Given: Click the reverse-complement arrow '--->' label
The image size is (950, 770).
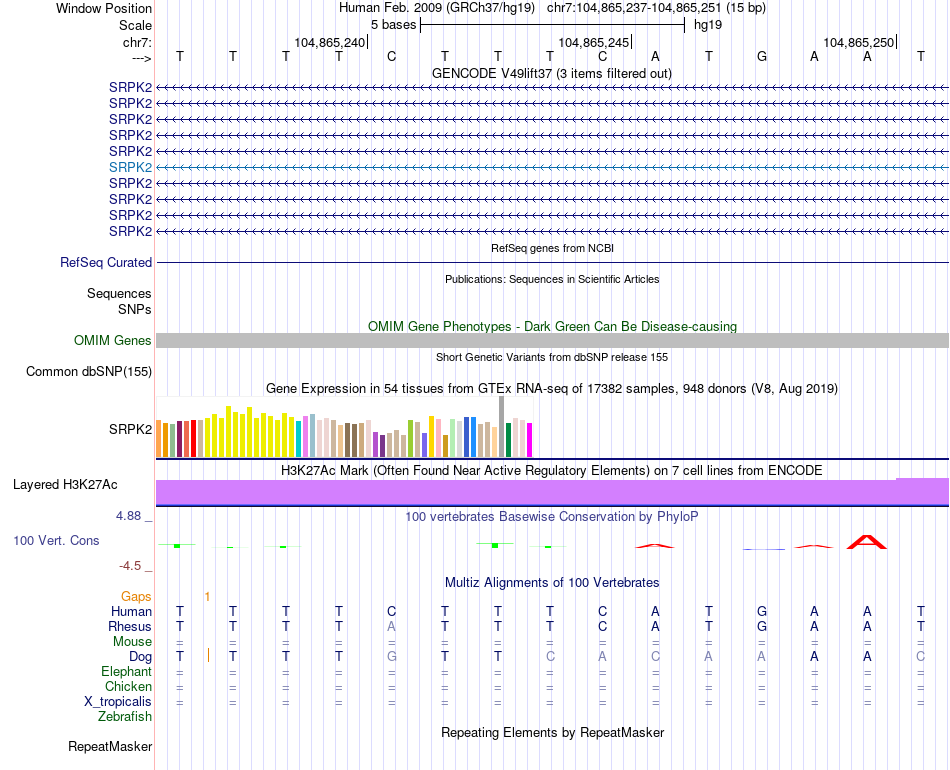Looking at the screenshot, I should (x=142, y=58).
